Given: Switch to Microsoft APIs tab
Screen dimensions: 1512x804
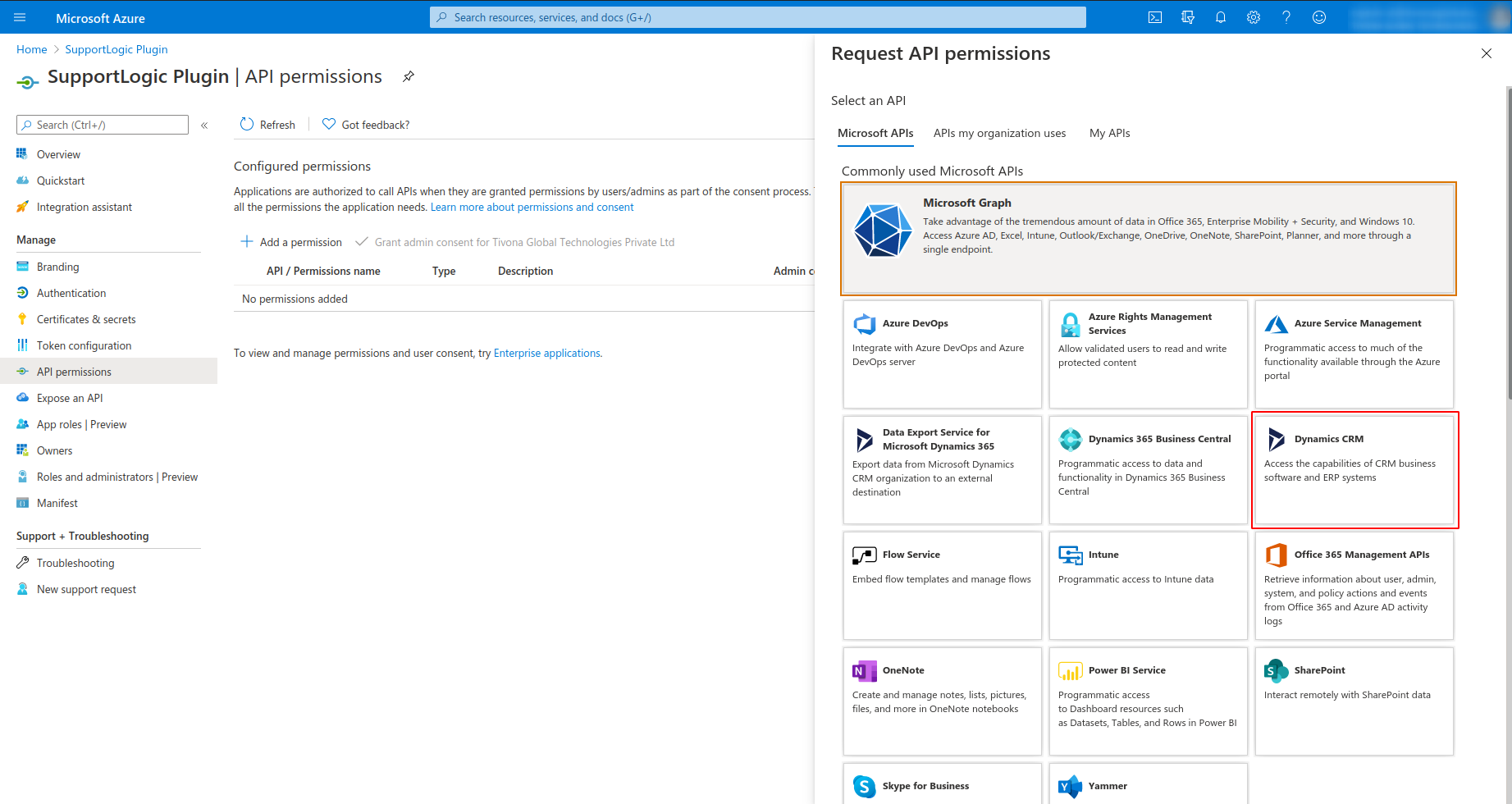Looking at the screenshot, I should click(875, 133).
